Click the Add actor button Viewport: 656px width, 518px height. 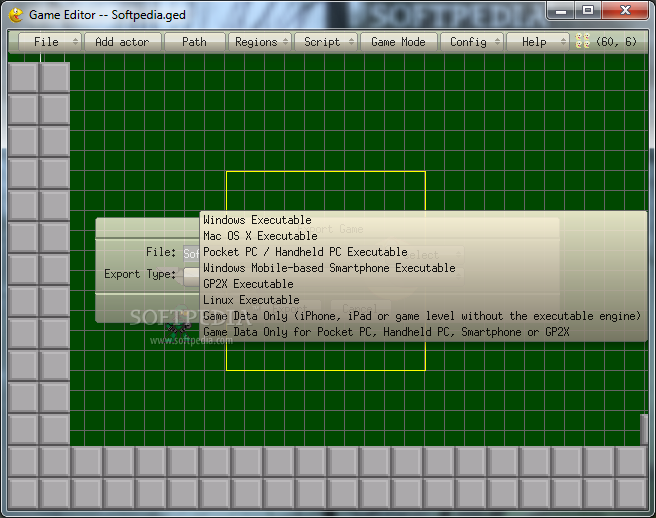123,42
